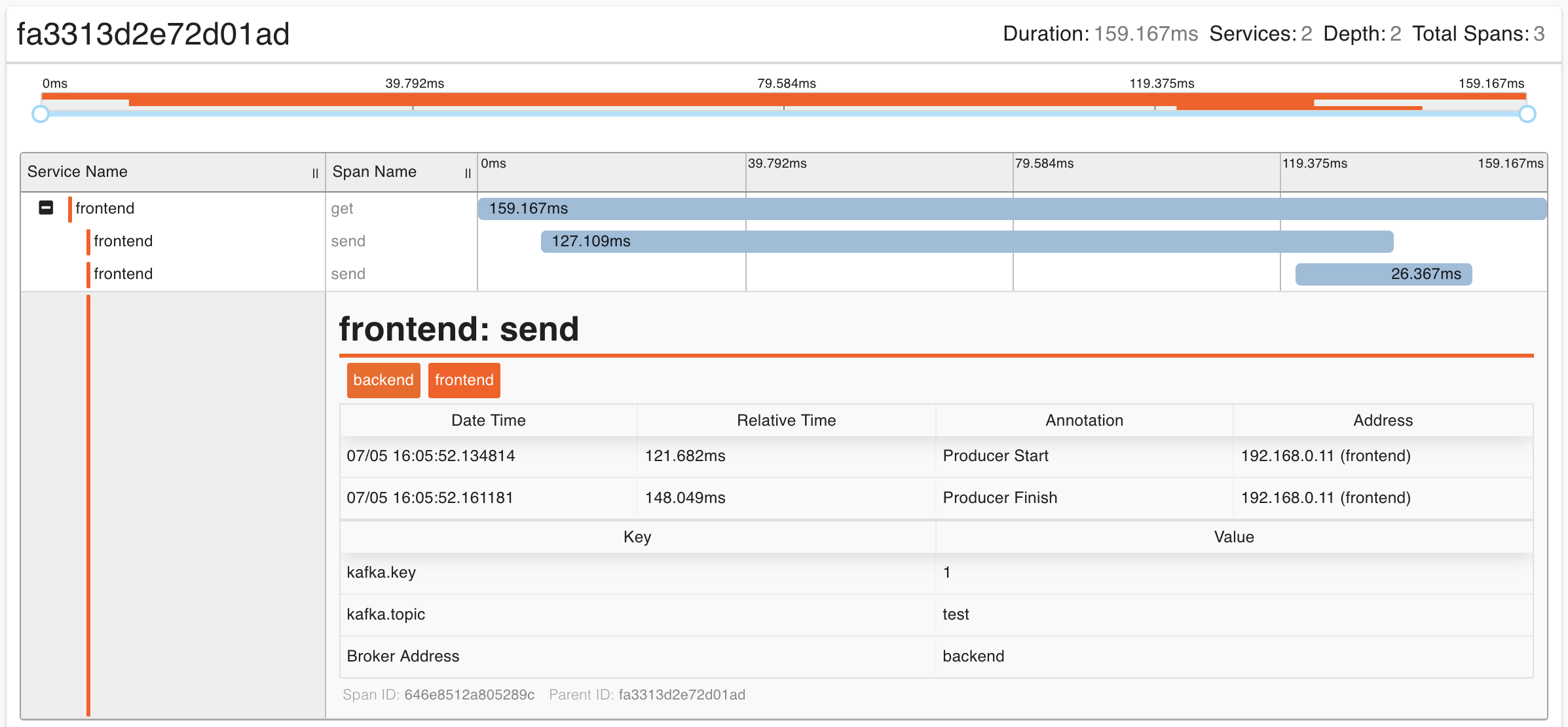The image size is (1568, 727).
Task: Click the second frontend child row
Action: click(123, 241)
